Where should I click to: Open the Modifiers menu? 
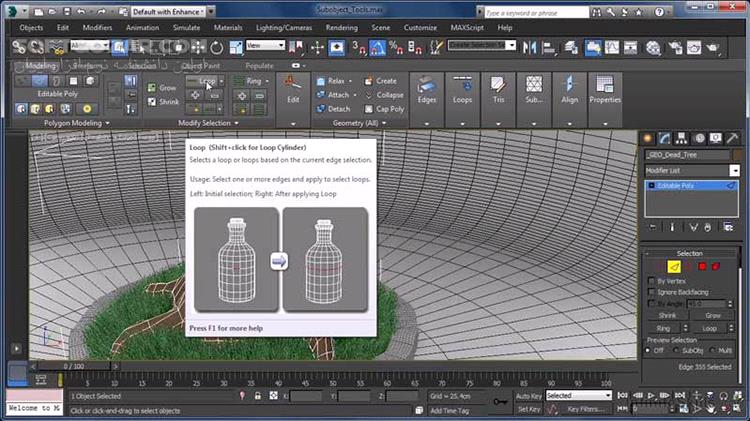97,28
